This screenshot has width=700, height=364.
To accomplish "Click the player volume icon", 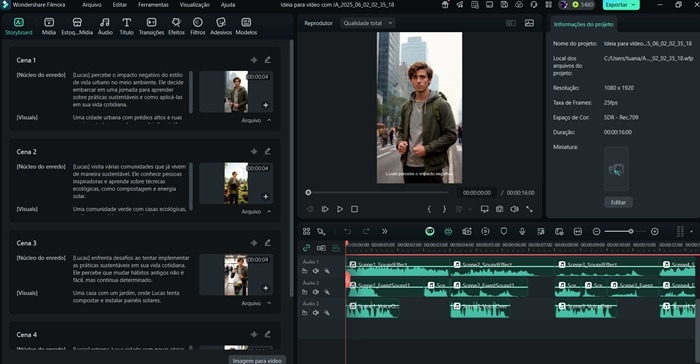I will pyautogui.click(x=514, y=209).
